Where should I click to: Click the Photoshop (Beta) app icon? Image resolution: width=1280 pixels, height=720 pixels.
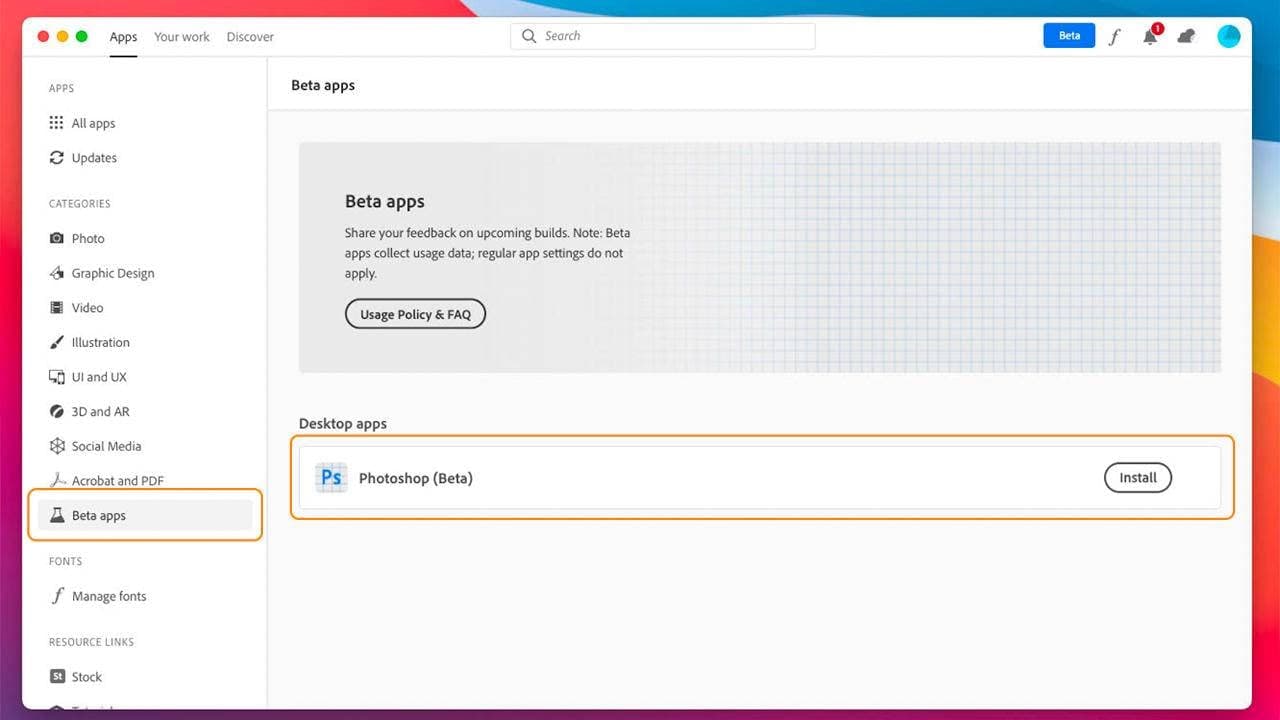coord(331,478)
